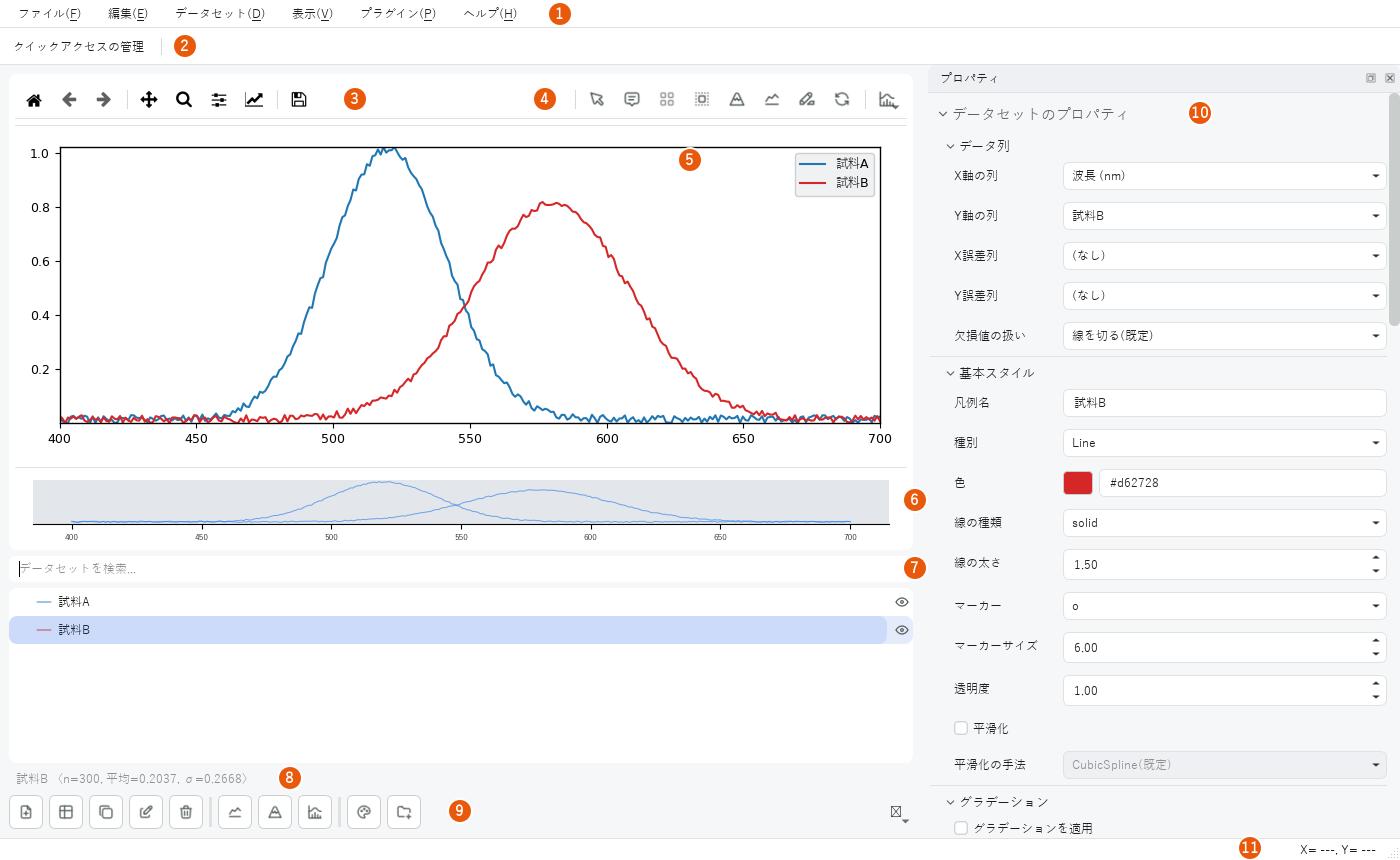
Task: Select 試料A in the dataset list
Action: coord(448,602)
